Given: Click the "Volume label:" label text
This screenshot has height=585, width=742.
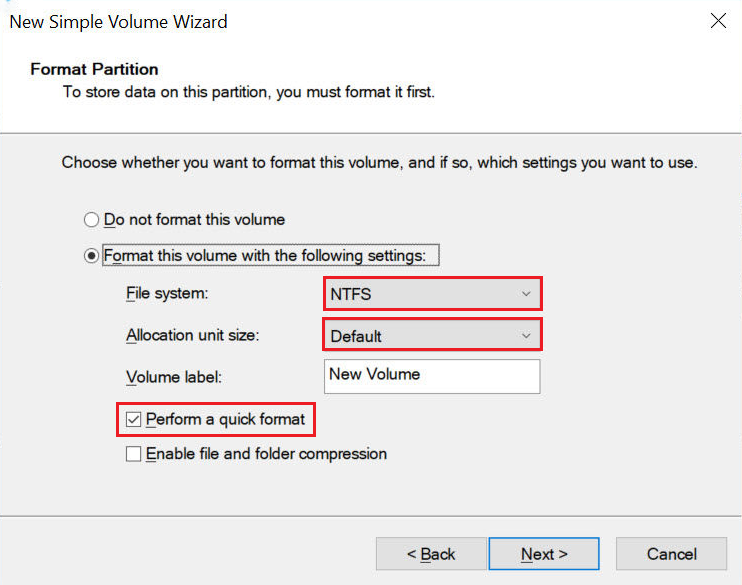Looking at the screenshot, I should pos(173,377).
